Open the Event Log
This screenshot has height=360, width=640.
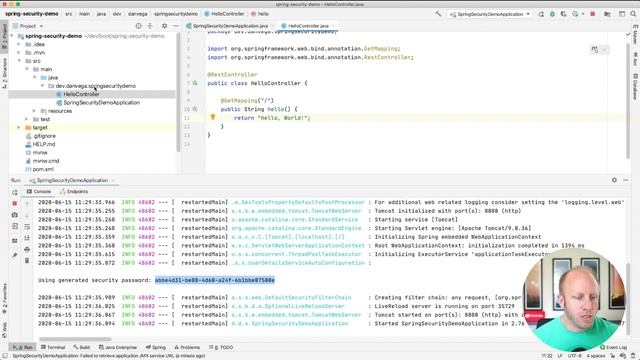(613, 347)
